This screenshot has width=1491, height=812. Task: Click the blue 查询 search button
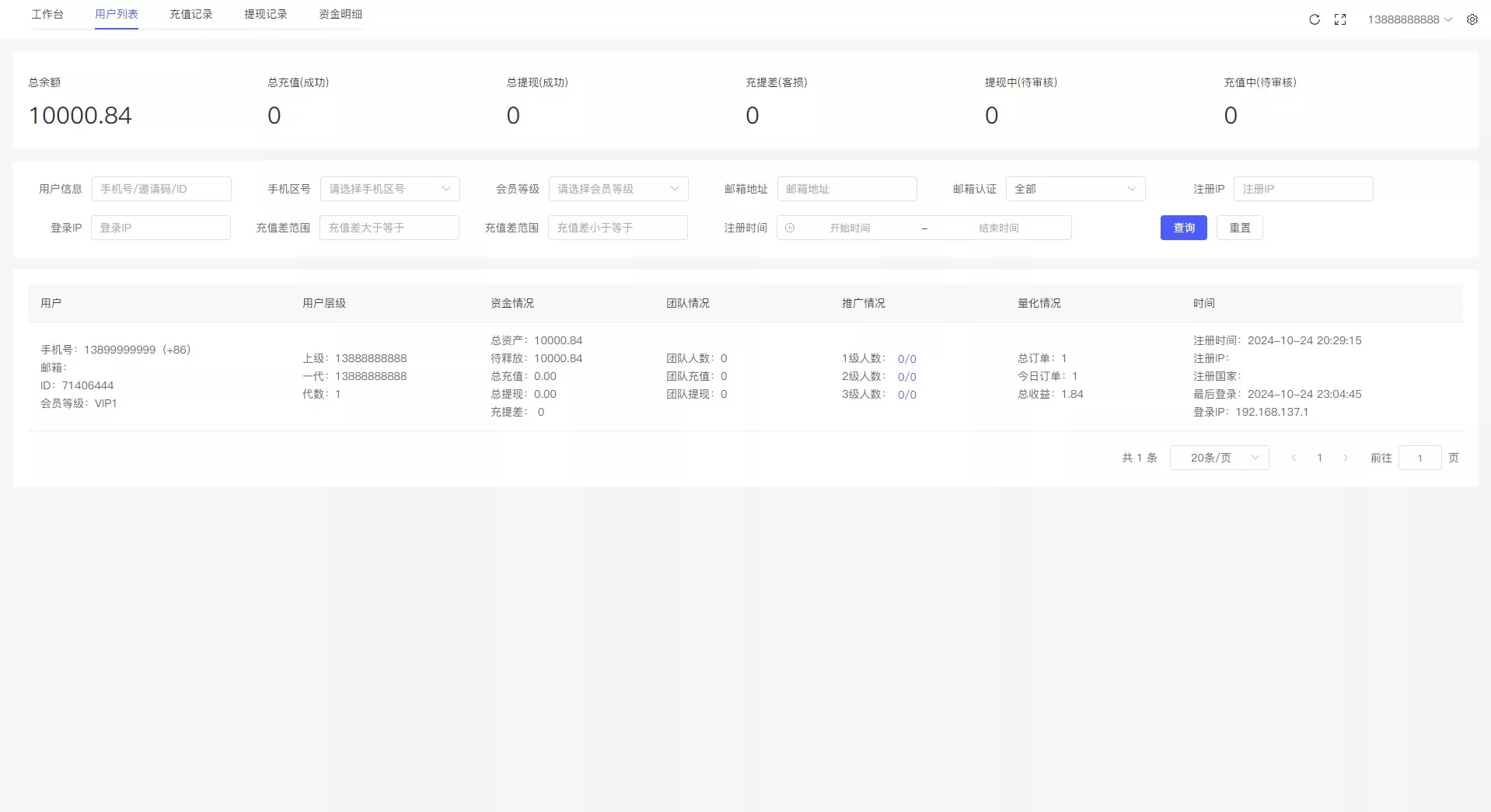click(1183, 228)
